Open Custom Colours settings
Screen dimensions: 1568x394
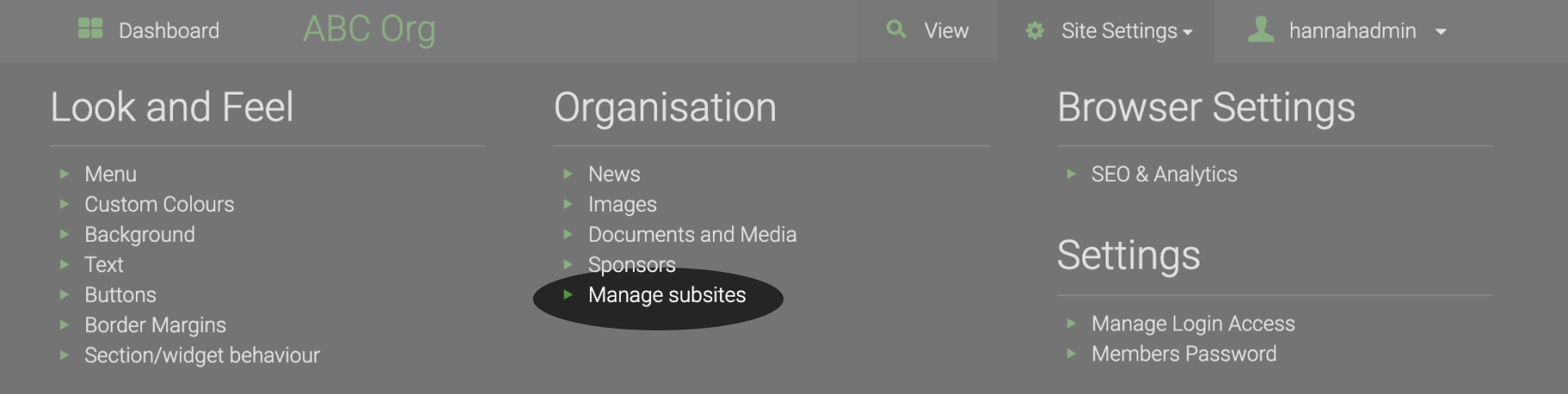point(159,204)
